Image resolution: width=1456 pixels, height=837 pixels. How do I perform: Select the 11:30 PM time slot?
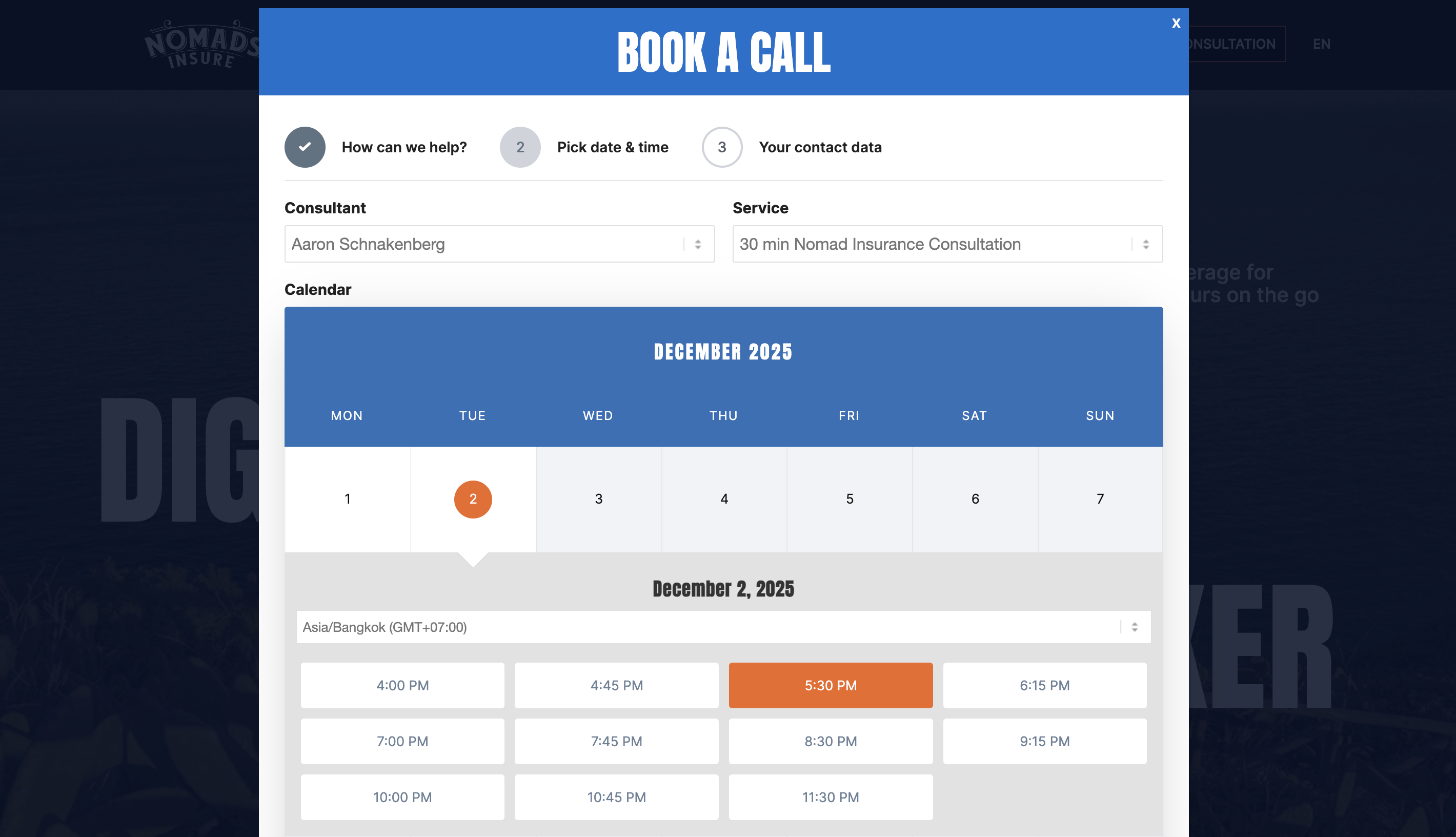coord(830,798)
